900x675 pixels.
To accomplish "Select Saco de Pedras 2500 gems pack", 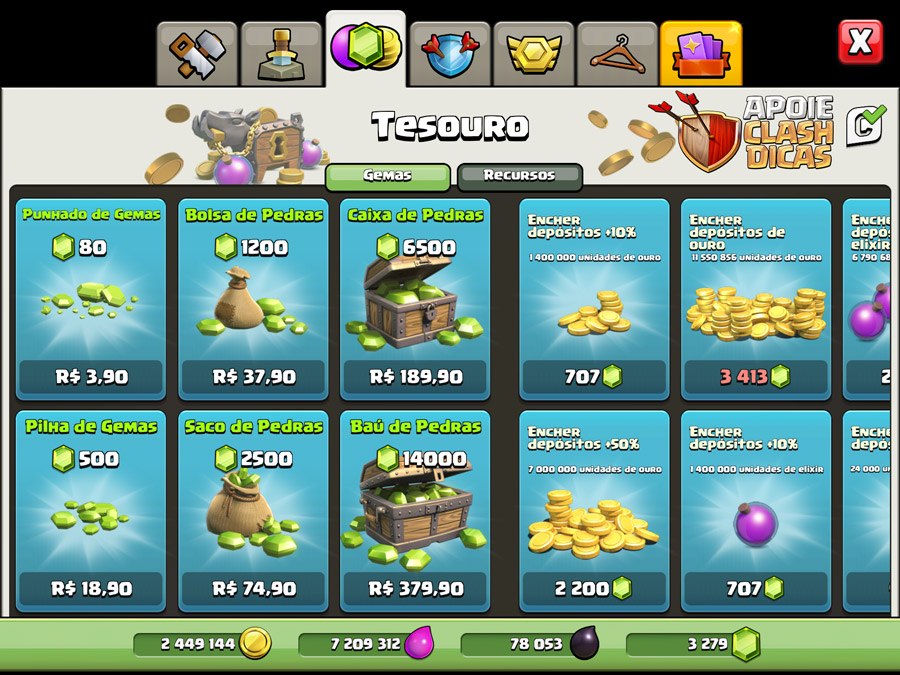I will point(253,511).
